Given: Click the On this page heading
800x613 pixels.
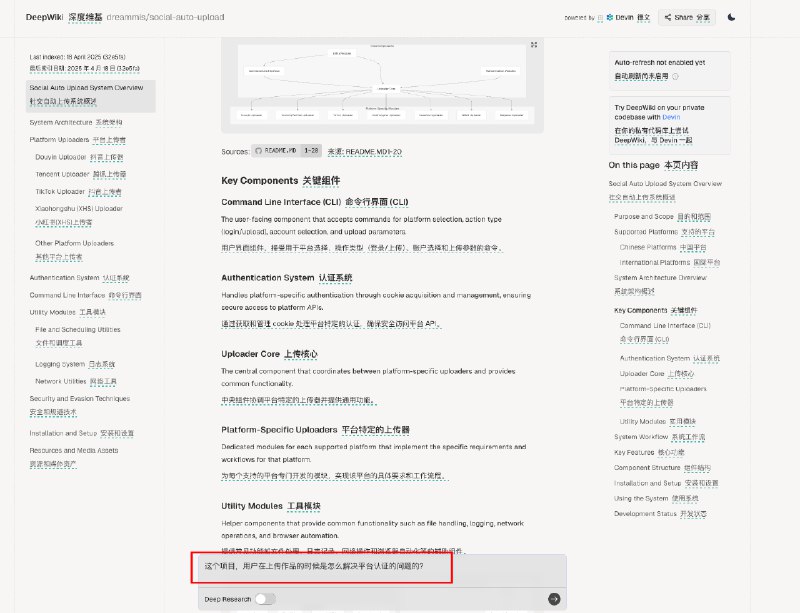Looking at the screenshot, I should 653,165.
